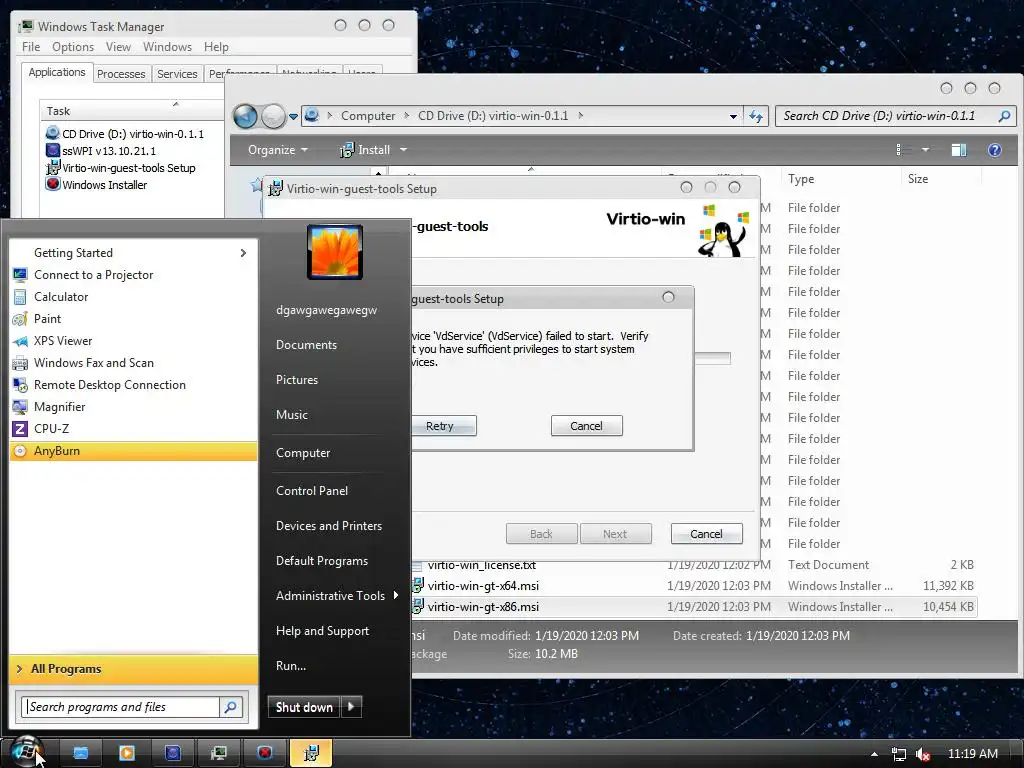Open Explorer recent pages dropdown
The image size is (1024, 768).
click(x=293, y=117)
